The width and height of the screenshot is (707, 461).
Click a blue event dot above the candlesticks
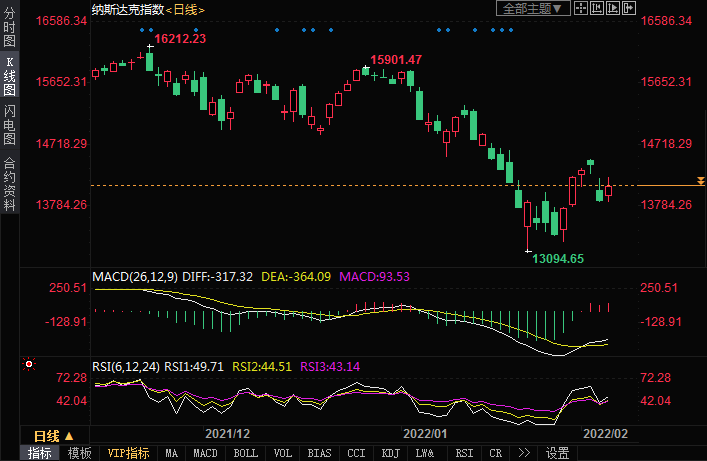(142, 29)
